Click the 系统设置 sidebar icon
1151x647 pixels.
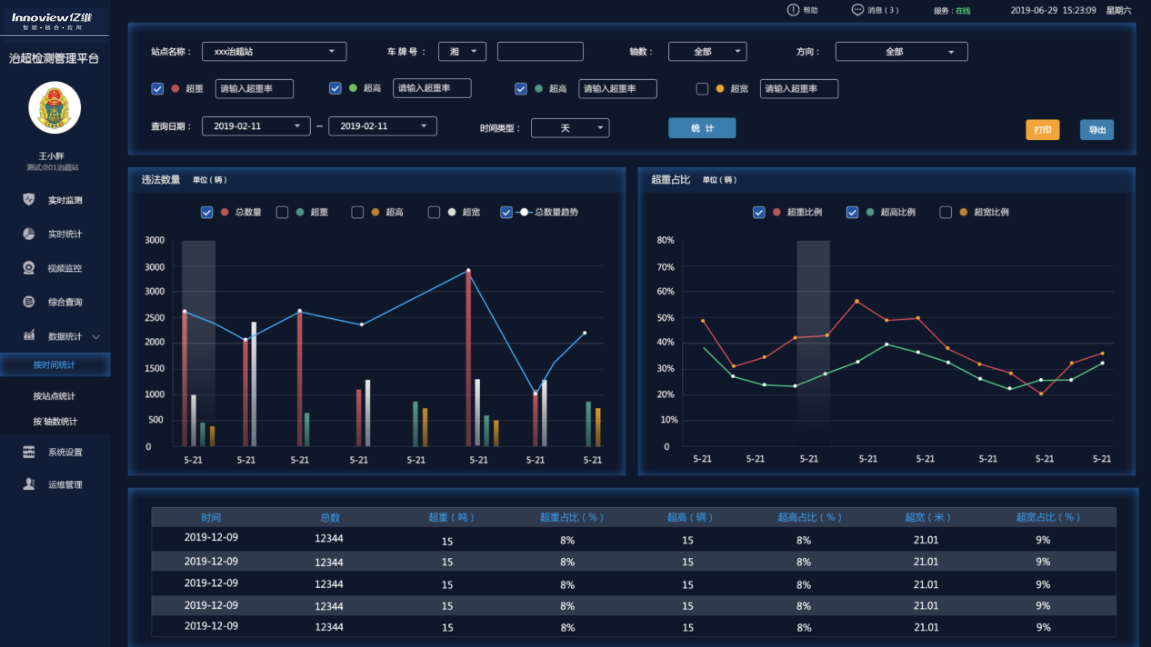29,452
